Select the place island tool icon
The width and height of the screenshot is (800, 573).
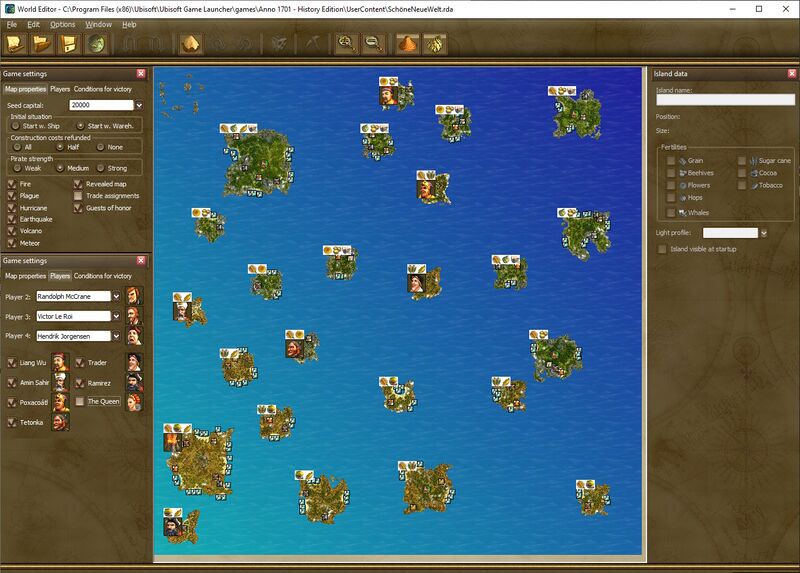click(x=191, y=44)
